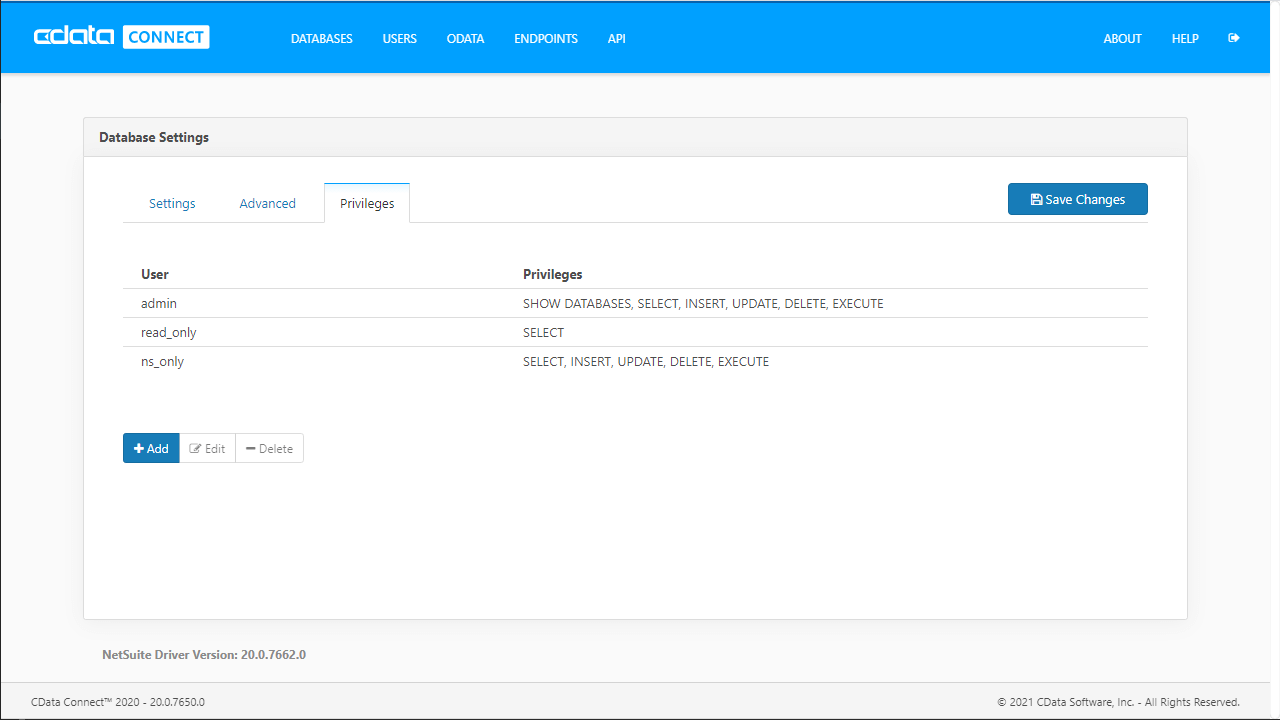Select the read_only user row
Viewport: 1280px width, 720px height.
168,332
